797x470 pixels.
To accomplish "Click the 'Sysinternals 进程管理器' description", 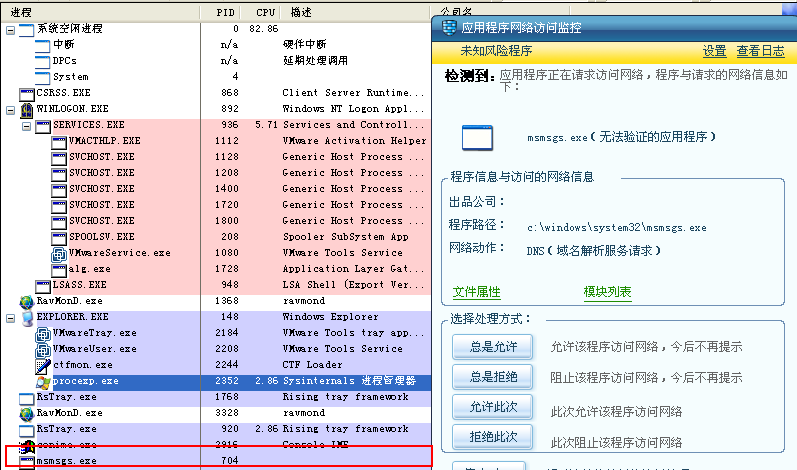I will tap(349, 381).
